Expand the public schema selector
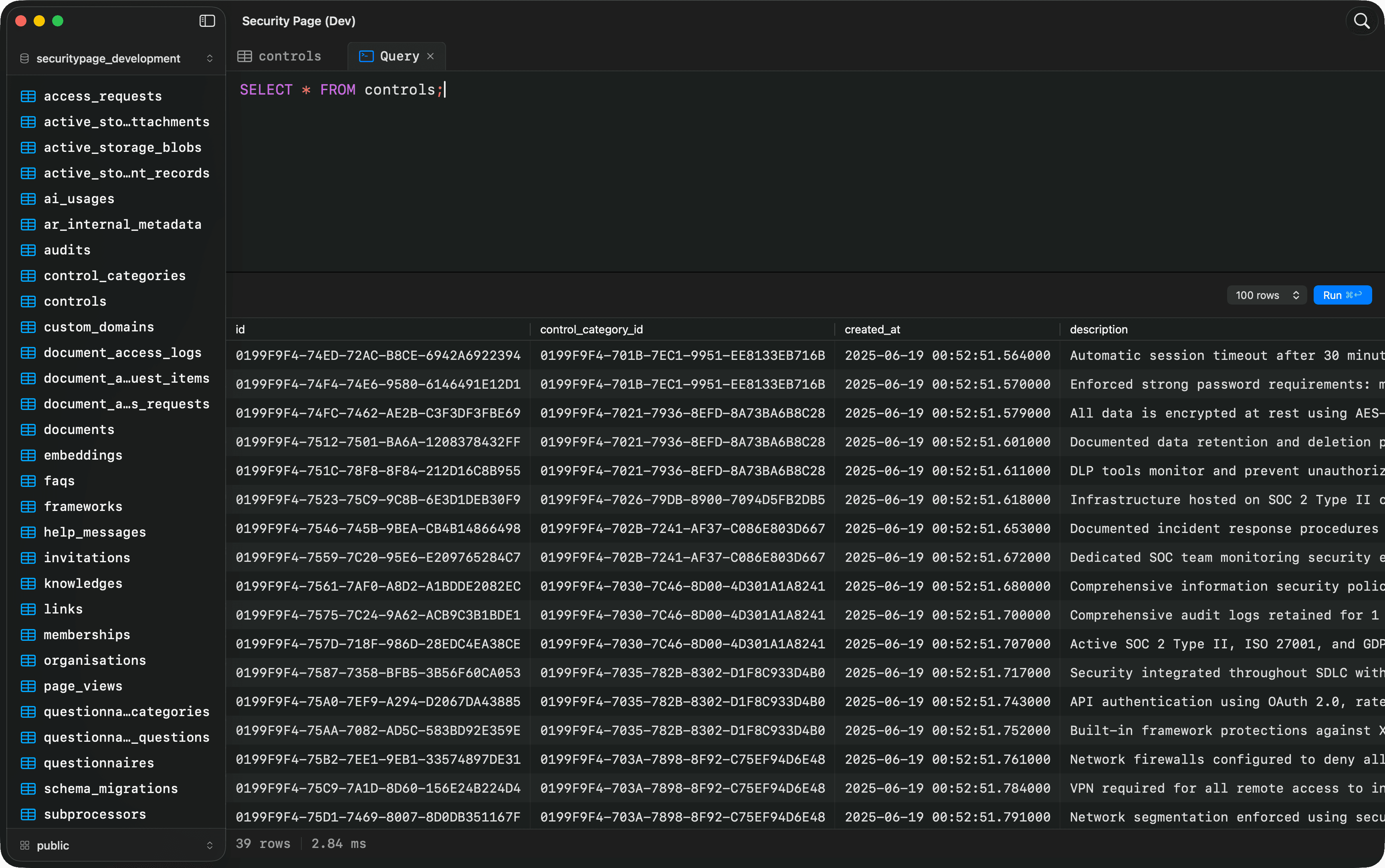 point(210,845)
